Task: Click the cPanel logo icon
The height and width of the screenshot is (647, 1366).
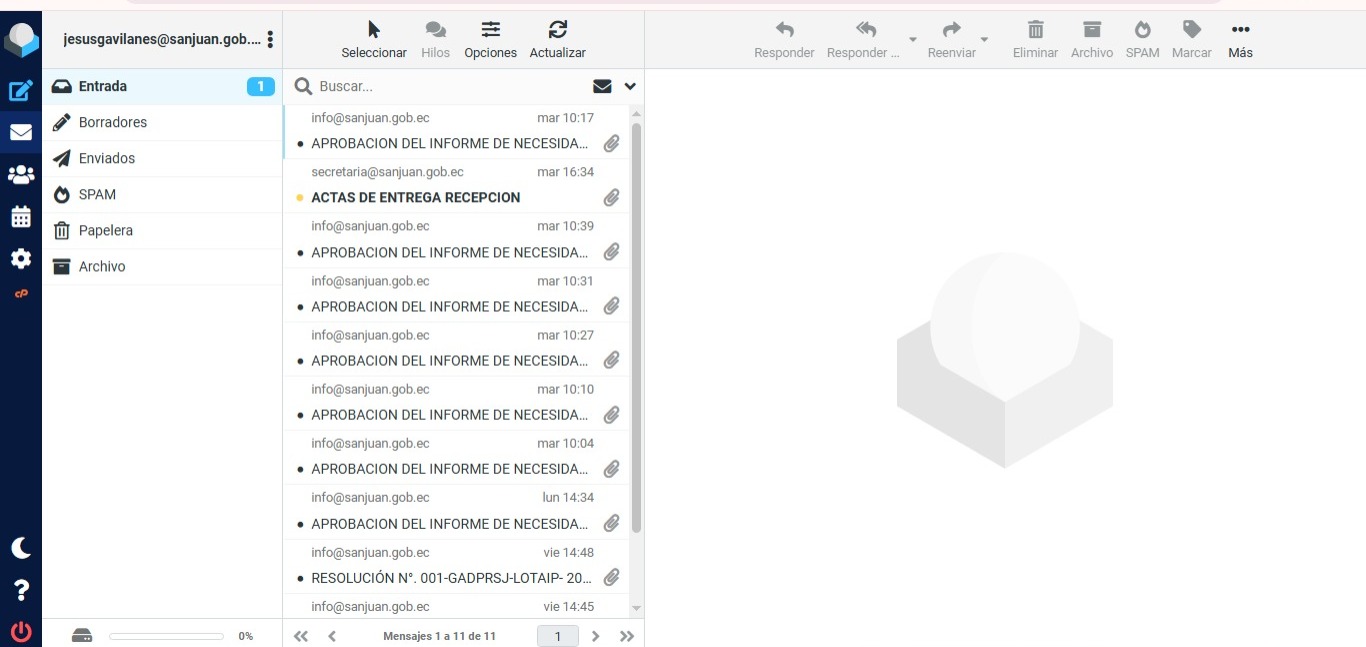Action: click(20, 294)
